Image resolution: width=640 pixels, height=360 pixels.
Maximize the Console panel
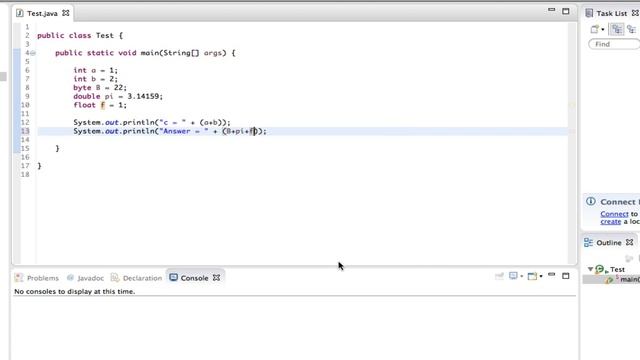[566, 276]
